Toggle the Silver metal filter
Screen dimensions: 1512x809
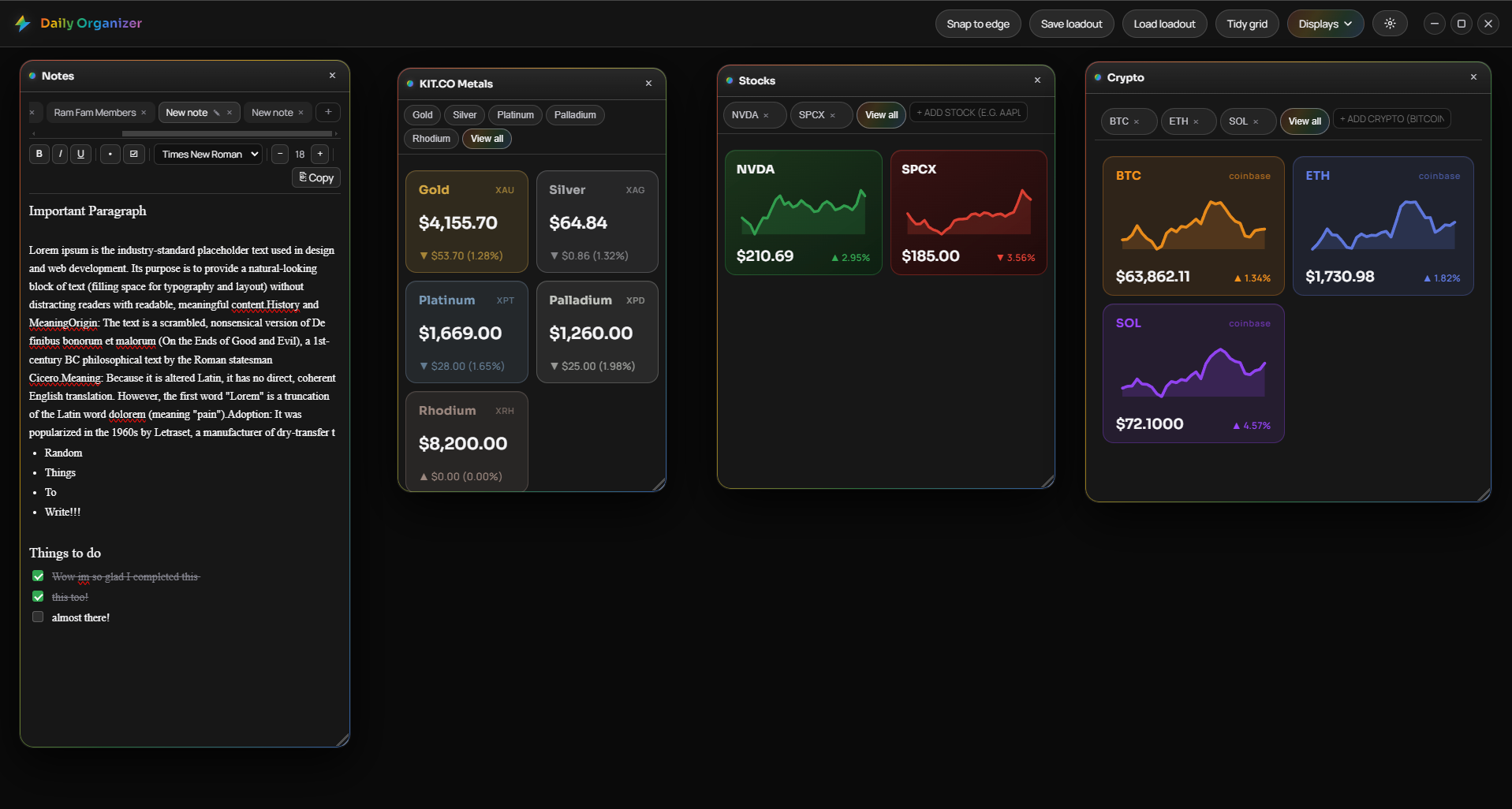tap(465, 115)
